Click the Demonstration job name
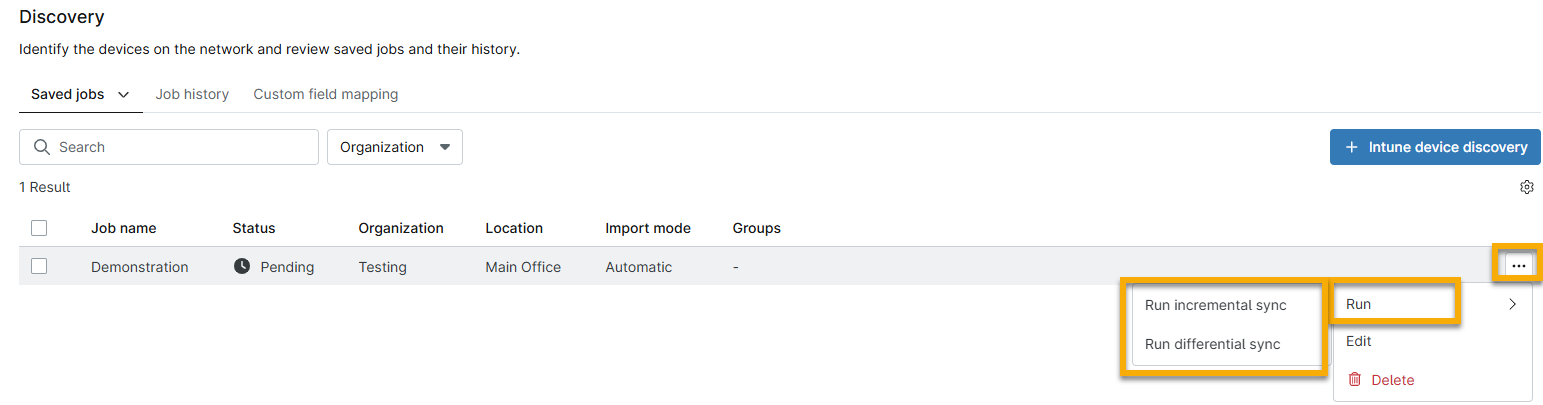This screenshot has height=405, width=1543. click(140, 267)
